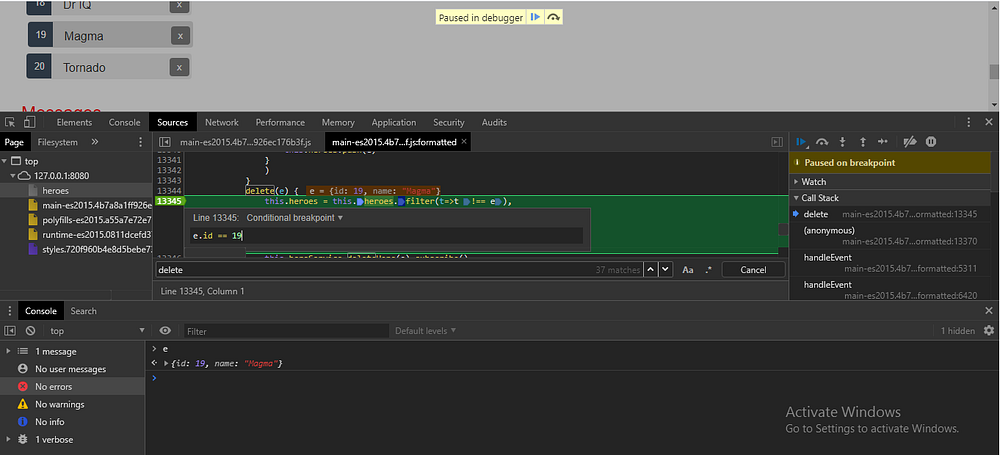
Task: Close the formatted file tab
Action: 464,142
